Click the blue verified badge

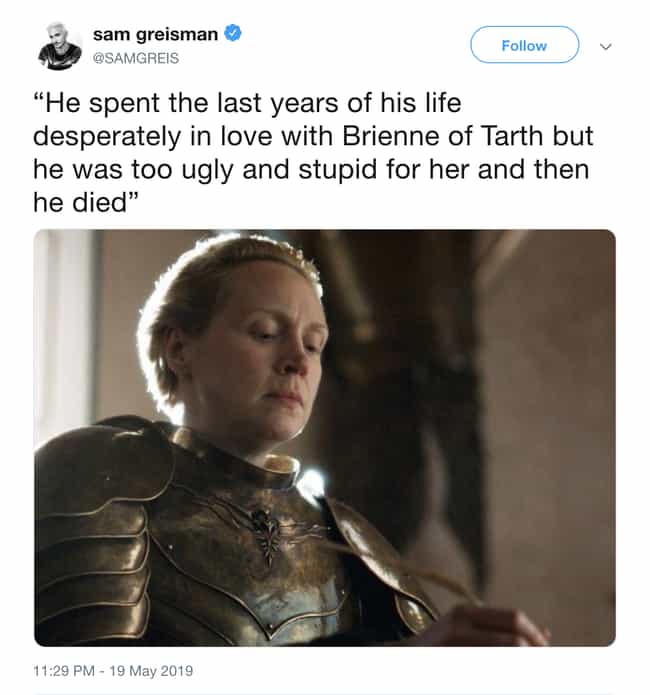233,33
